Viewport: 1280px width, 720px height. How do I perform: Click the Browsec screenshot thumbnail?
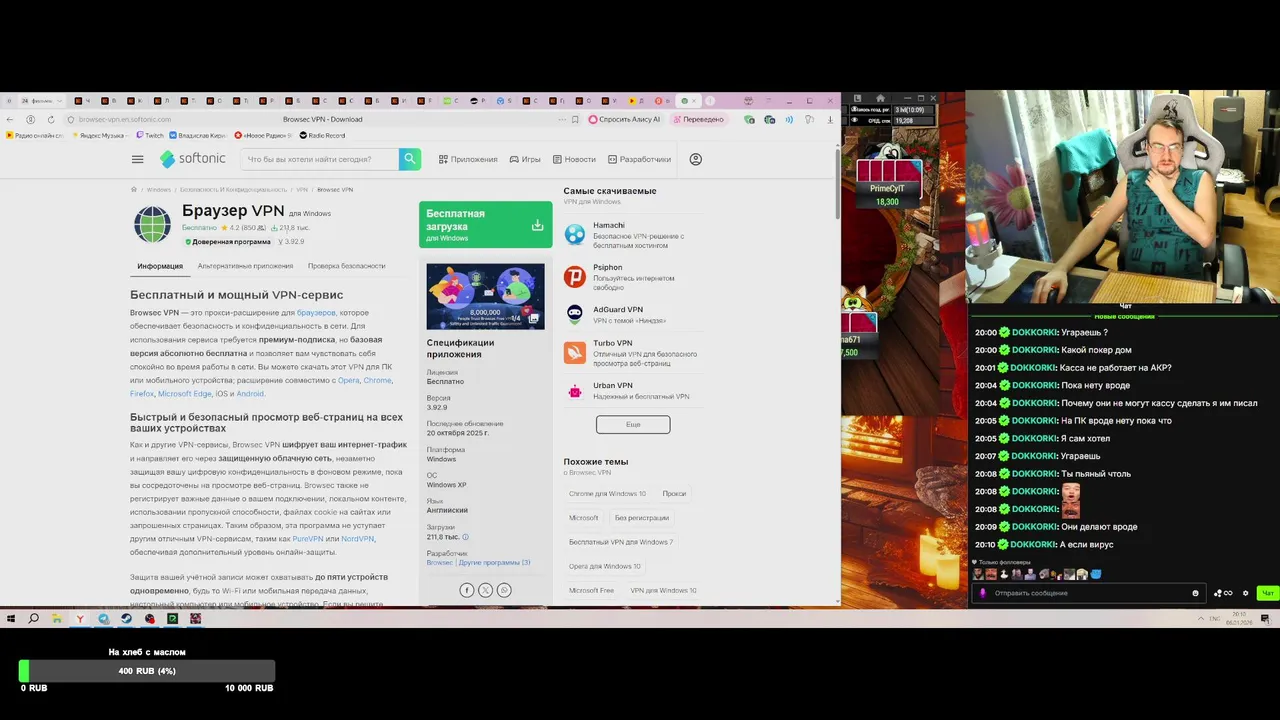click(485, 296)
